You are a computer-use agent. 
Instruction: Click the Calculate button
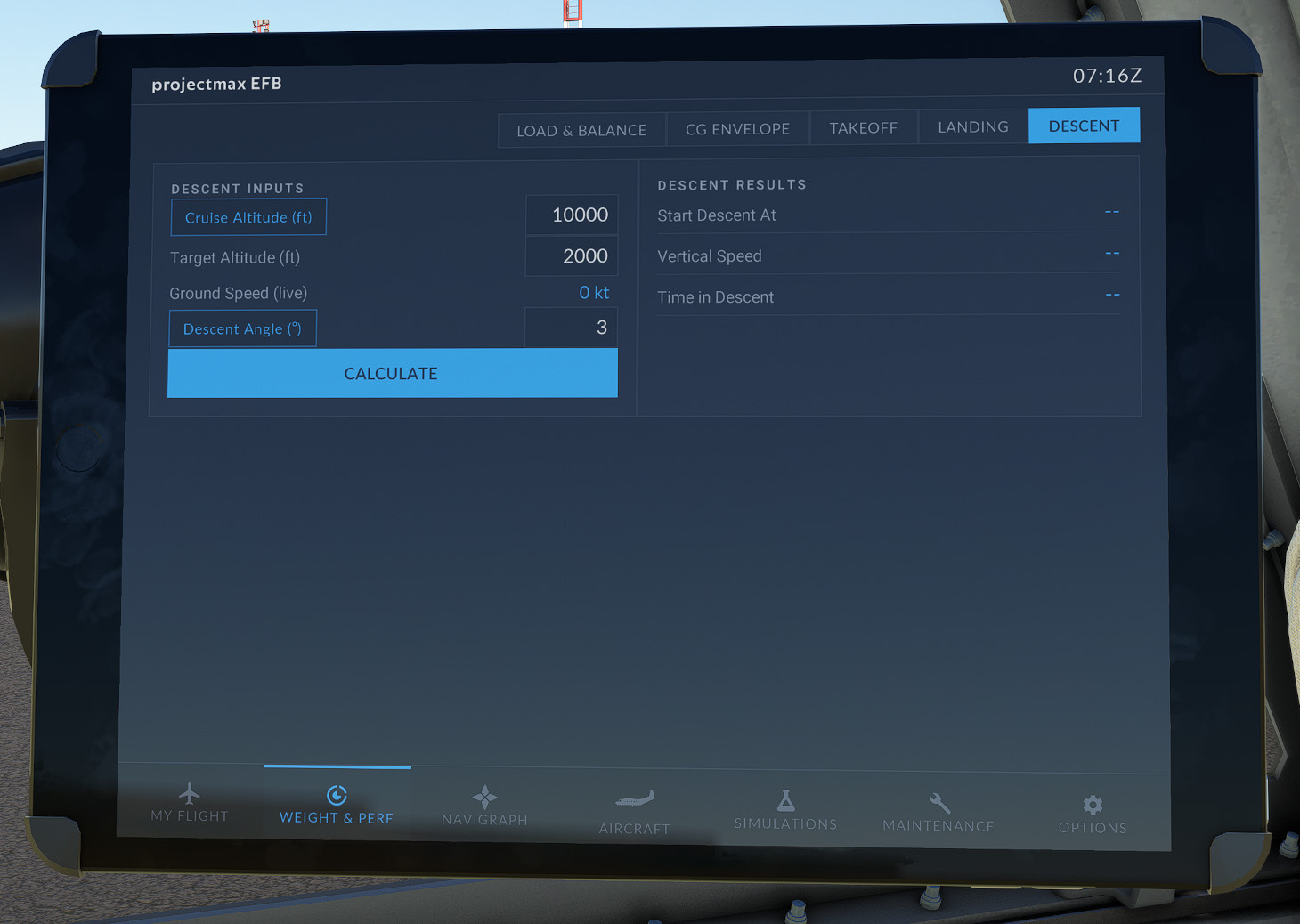(392, 373)
